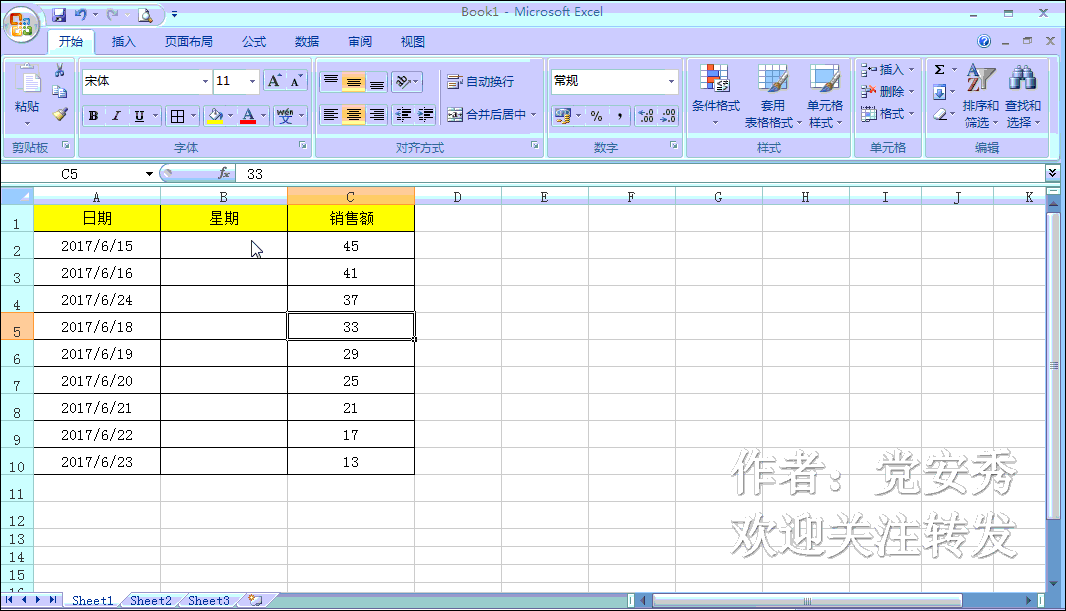Screen dimensions: 1066x611
Task: Switch to the 审阅 ribbon tab
Action: [x=360, y=41]
